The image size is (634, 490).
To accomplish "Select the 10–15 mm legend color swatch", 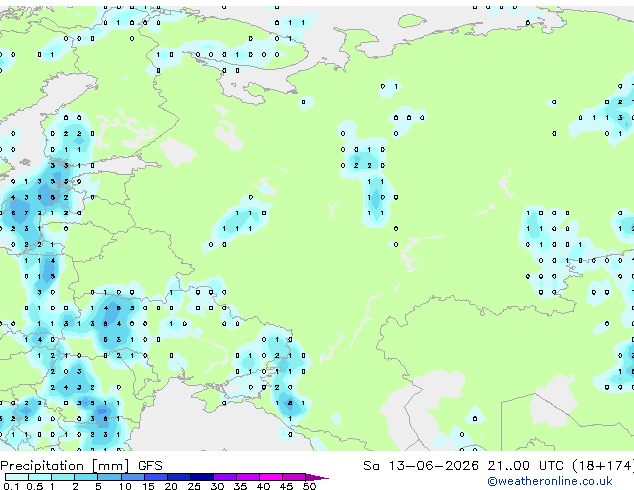I will tap(132, 477).
